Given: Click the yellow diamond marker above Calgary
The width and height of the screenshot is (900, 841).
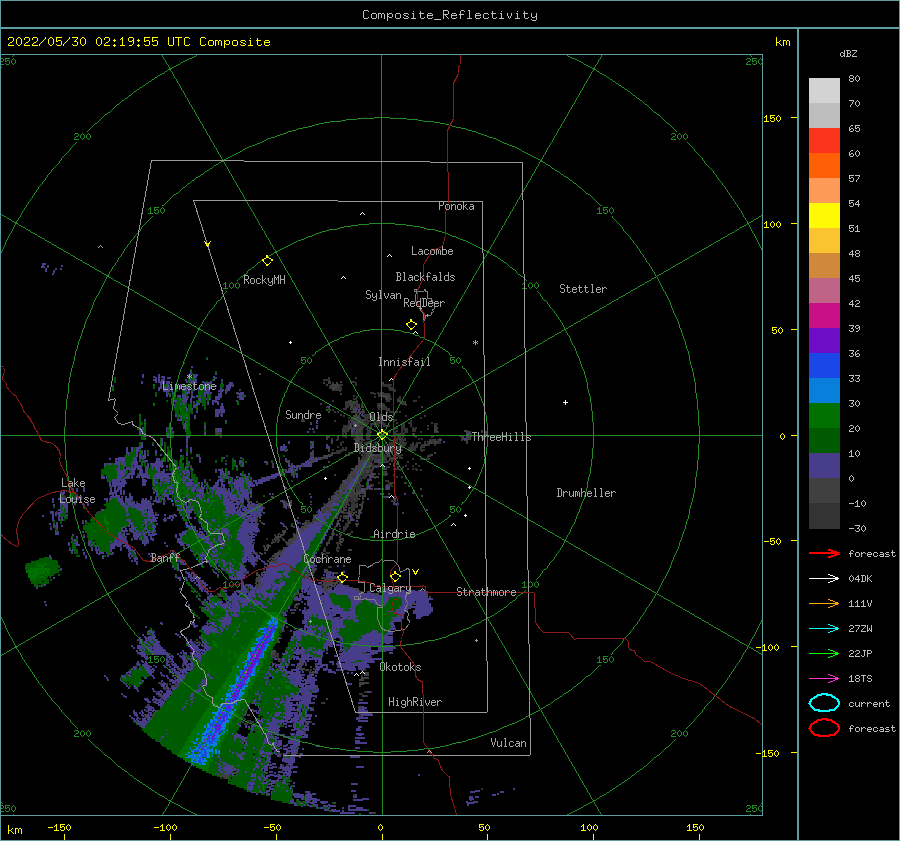Looking at the screenshot, I should (x=395, y=576).
